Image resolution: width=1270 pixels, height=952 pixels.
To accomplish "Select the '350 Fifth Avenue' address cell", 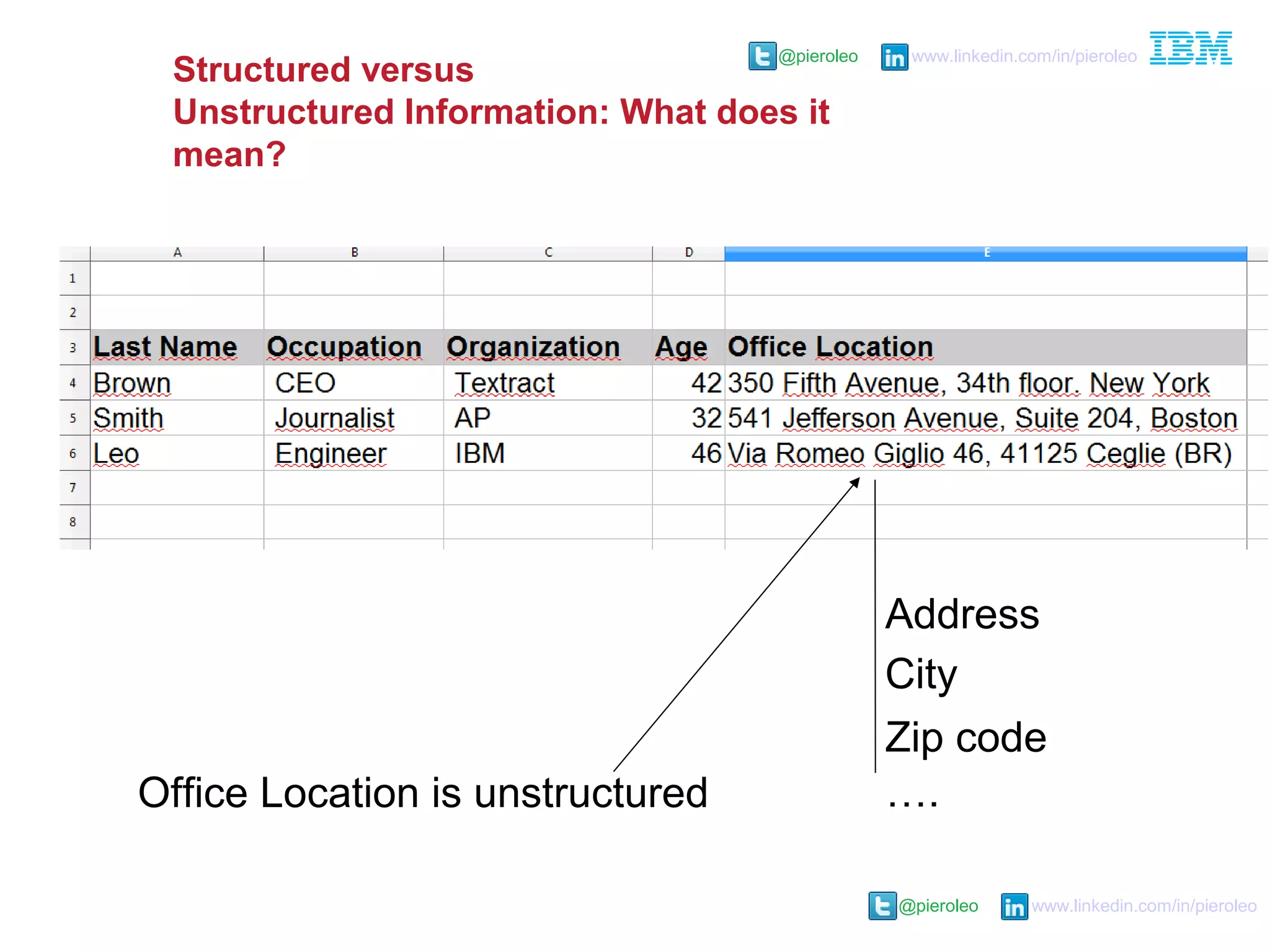I will point(986,382).
